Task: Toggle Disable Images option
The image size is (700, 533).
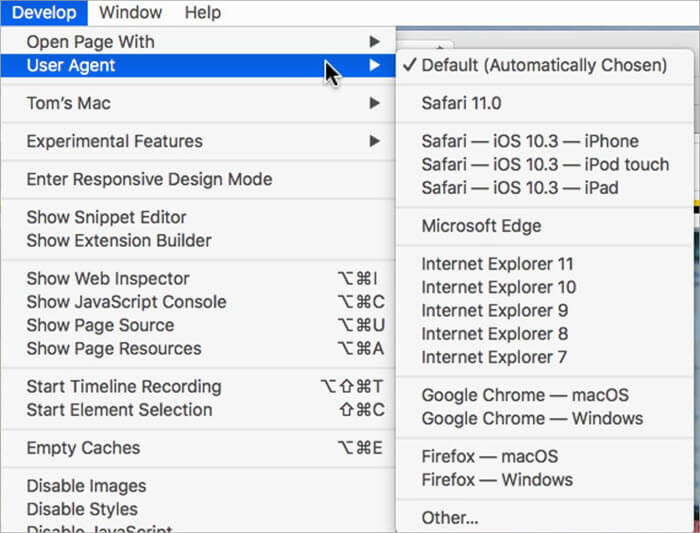Action: click(86, 486)
